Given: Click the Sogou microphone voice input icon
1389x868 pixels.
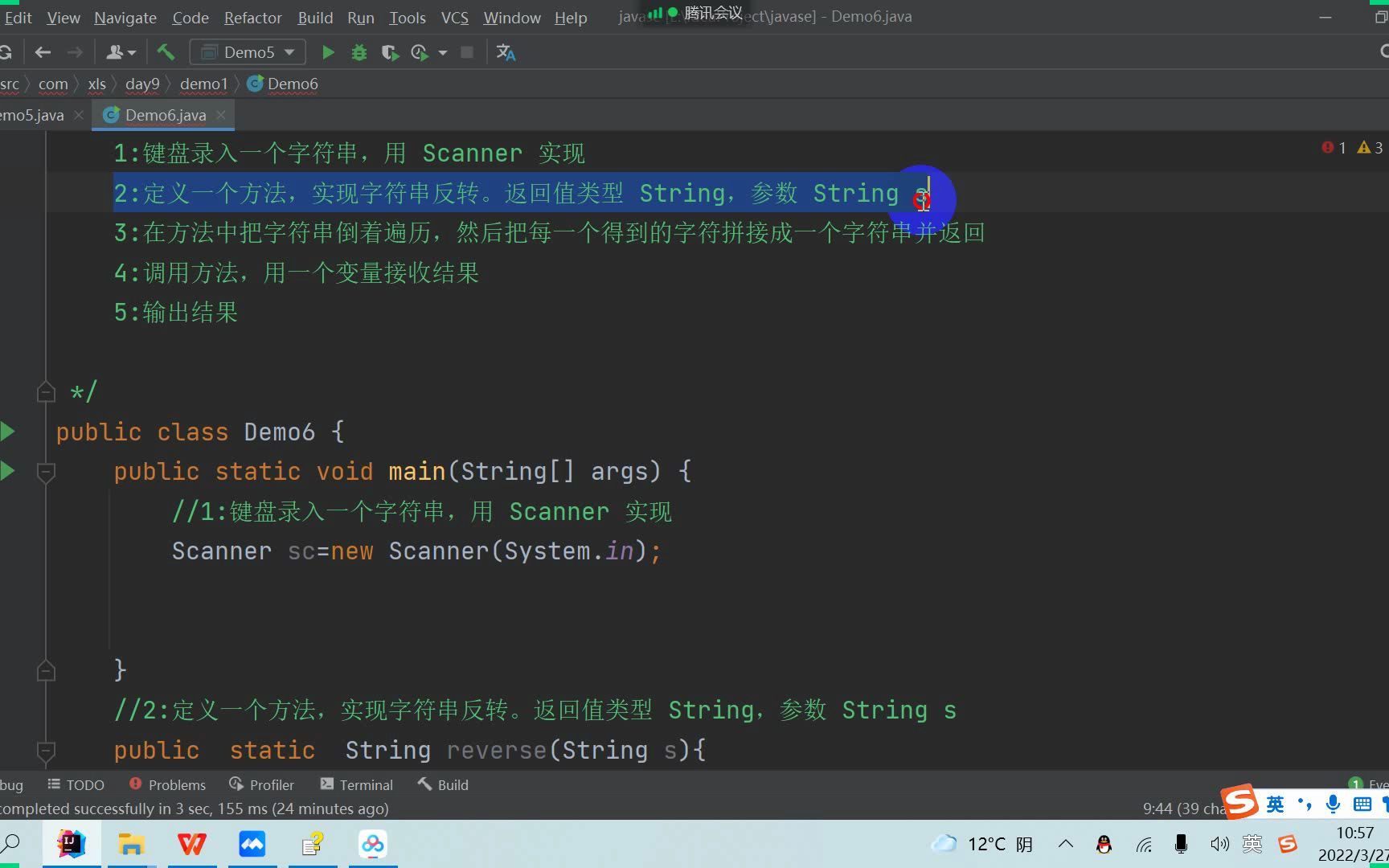Looking at the screenshot, I should click(x=1334, y=804).
